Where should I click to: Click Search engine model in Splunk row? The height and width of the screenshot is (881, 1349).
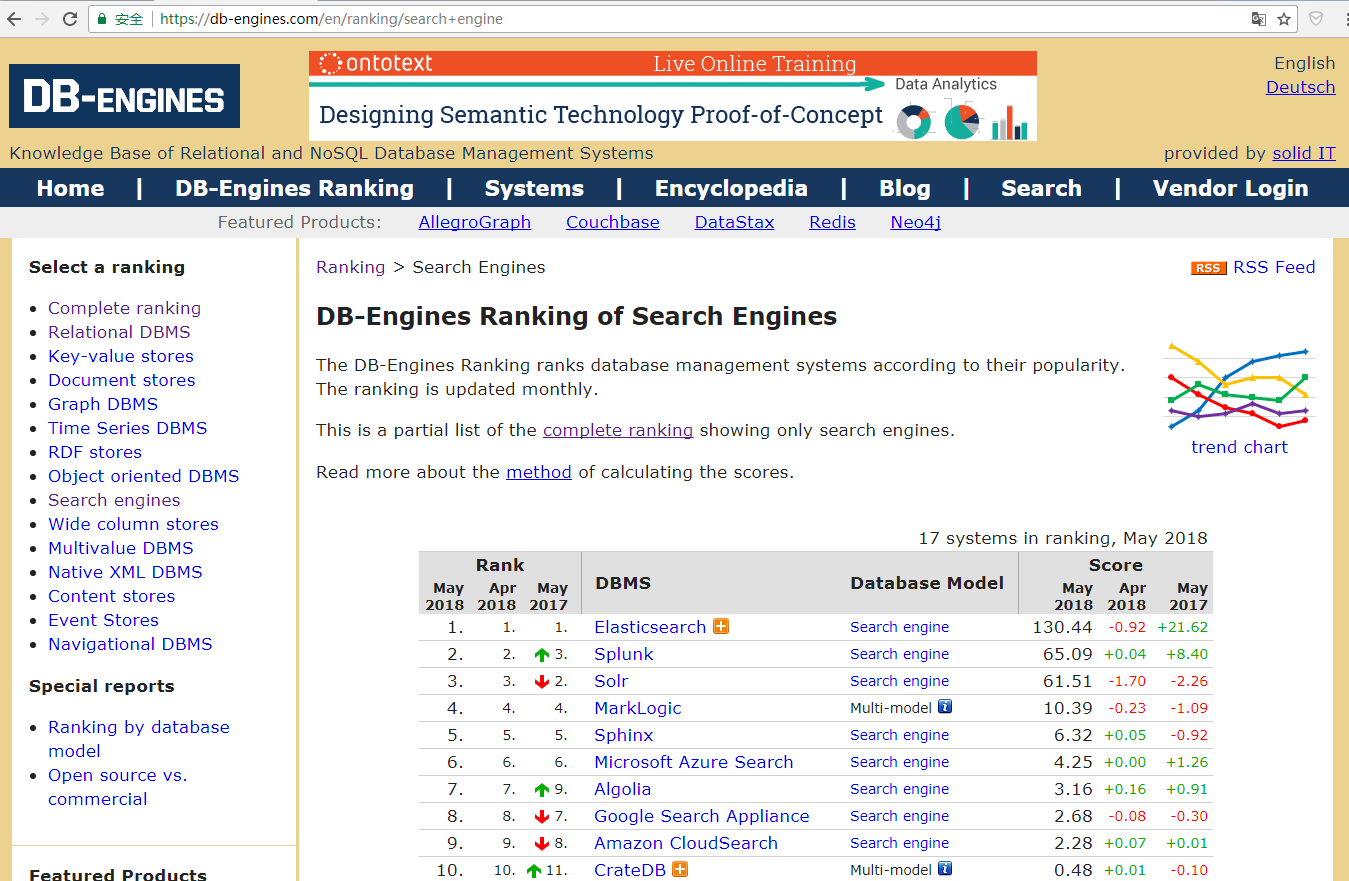(900, 654)
